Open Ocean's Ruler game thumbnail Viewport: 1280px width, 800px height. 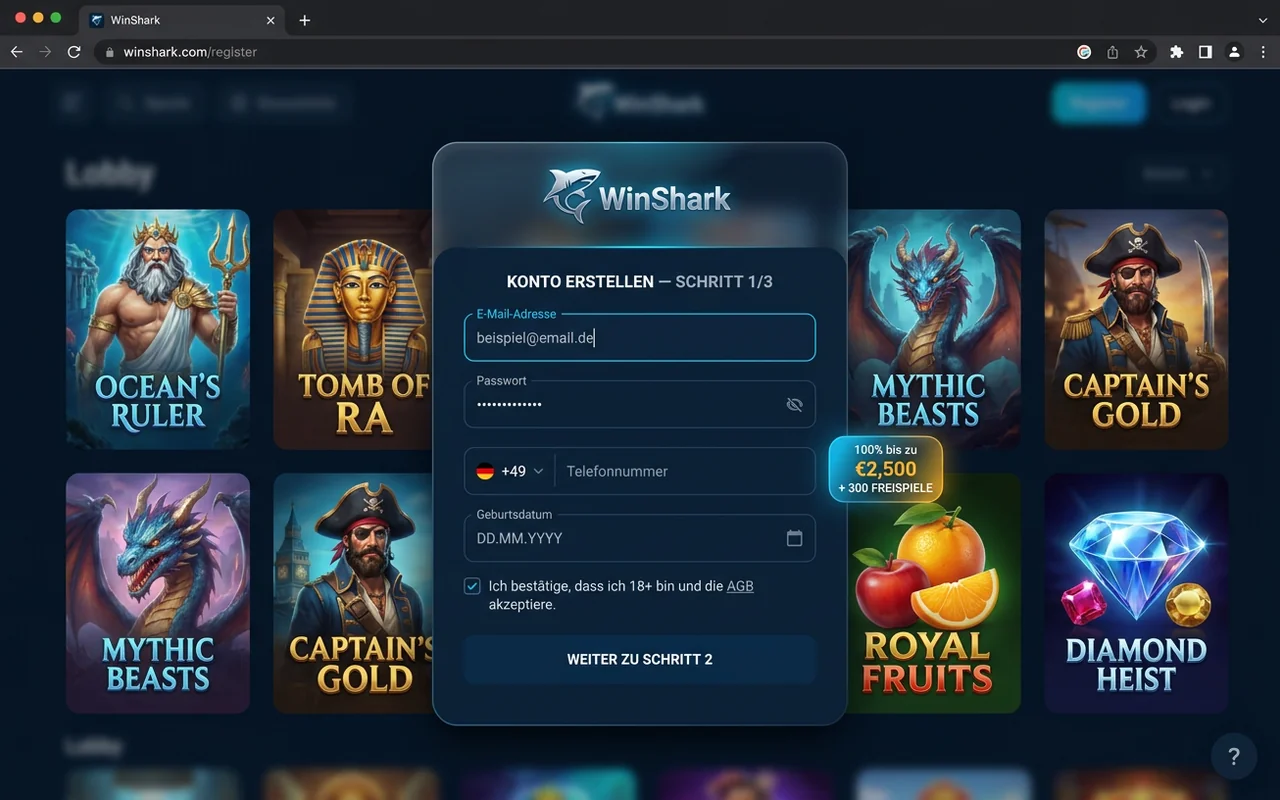(x=158, y=329)
